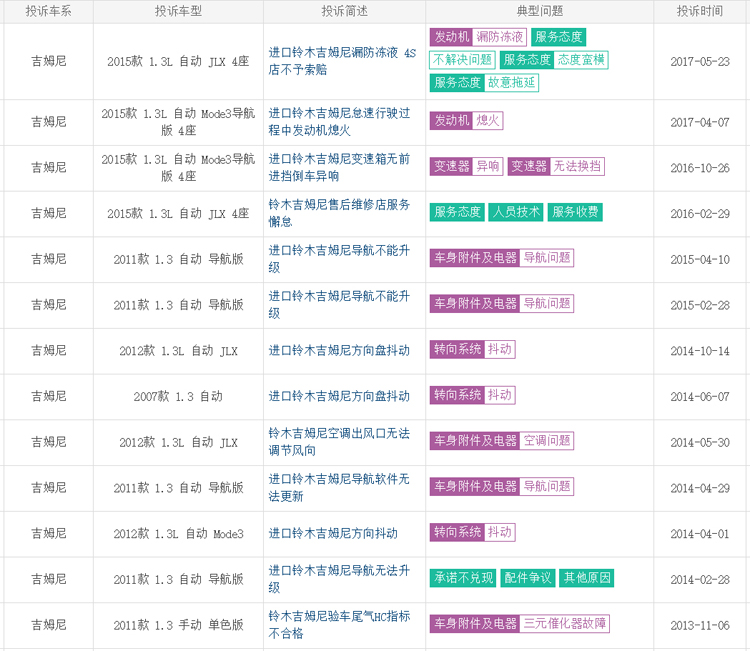Click the 熄火 engine problem tag
750x651 pixels.
[488, 121]
